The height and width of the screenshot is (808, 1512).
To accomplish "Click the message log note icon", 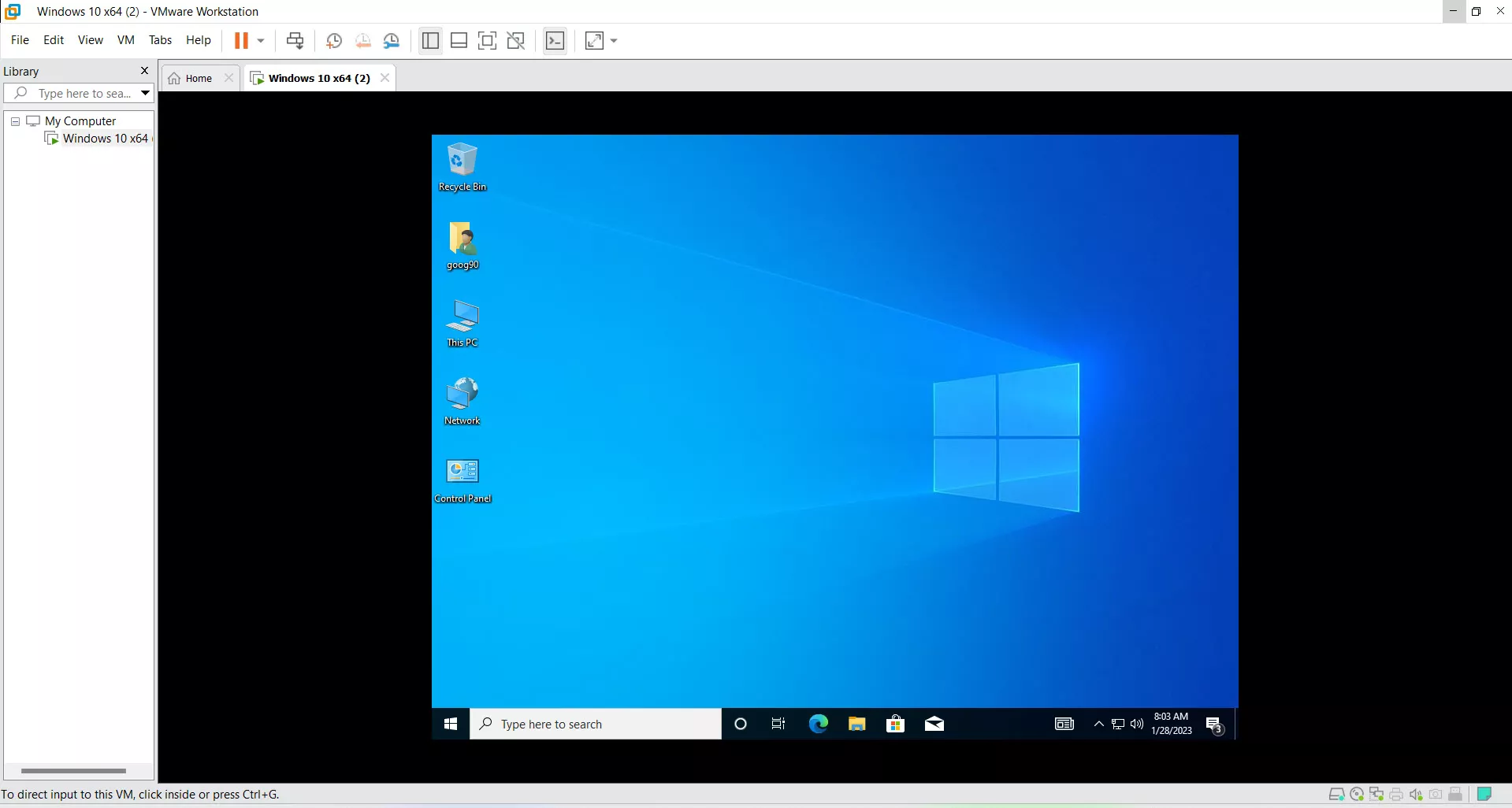I will 1485,794.
